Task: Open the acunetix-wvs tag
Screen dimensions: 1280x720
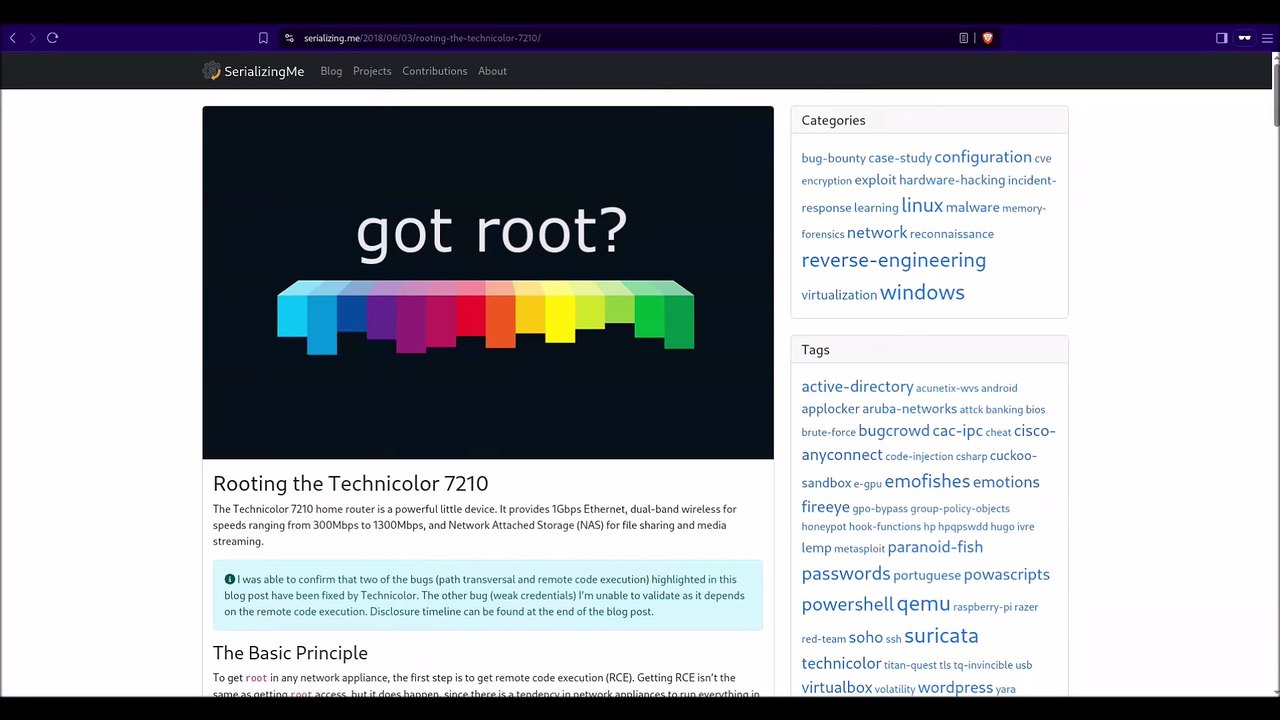Action: click(947, 388)
